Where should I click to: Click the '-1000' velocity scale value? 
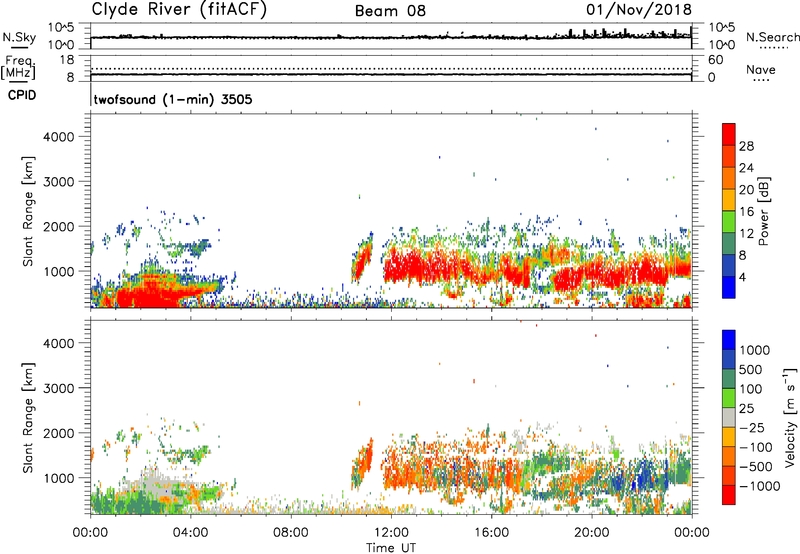[x=759, y=486]
